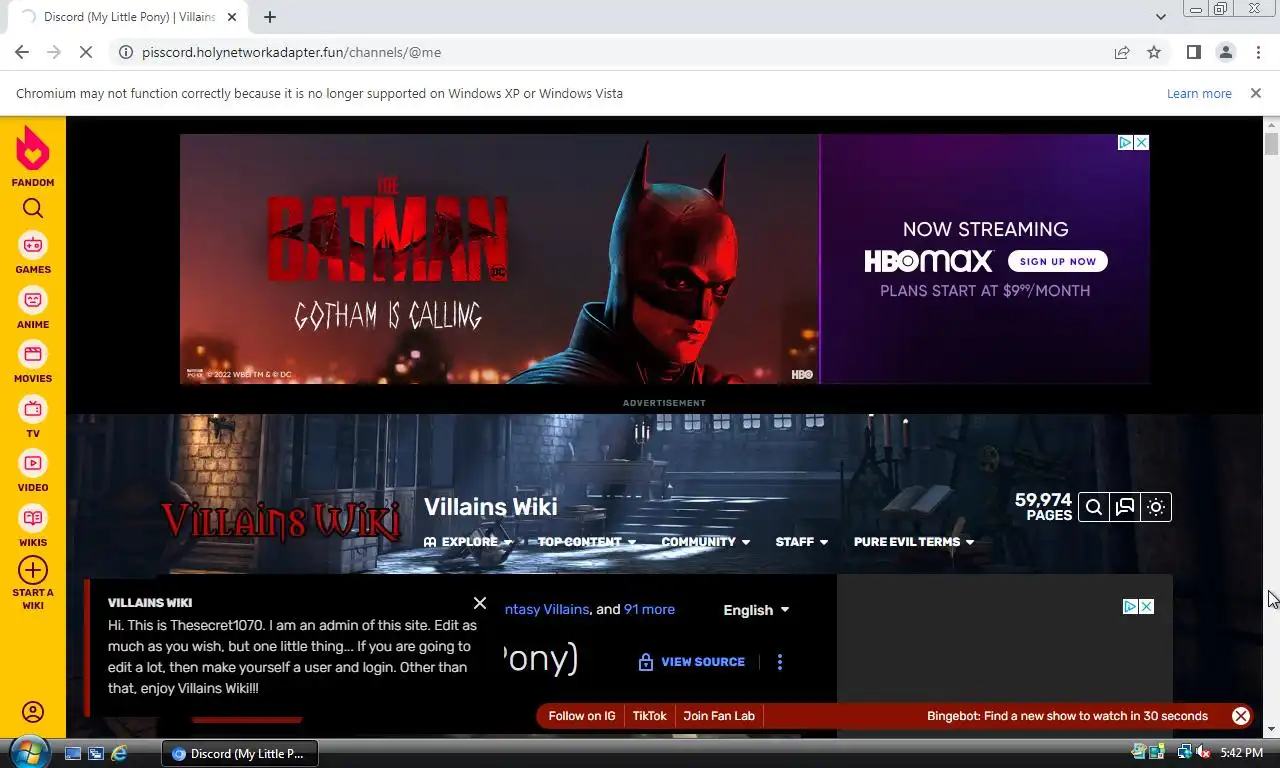Select Discord taskbar window button
Screen dimensions: 1280x768
pyautogui.click(x=240, y=754)
